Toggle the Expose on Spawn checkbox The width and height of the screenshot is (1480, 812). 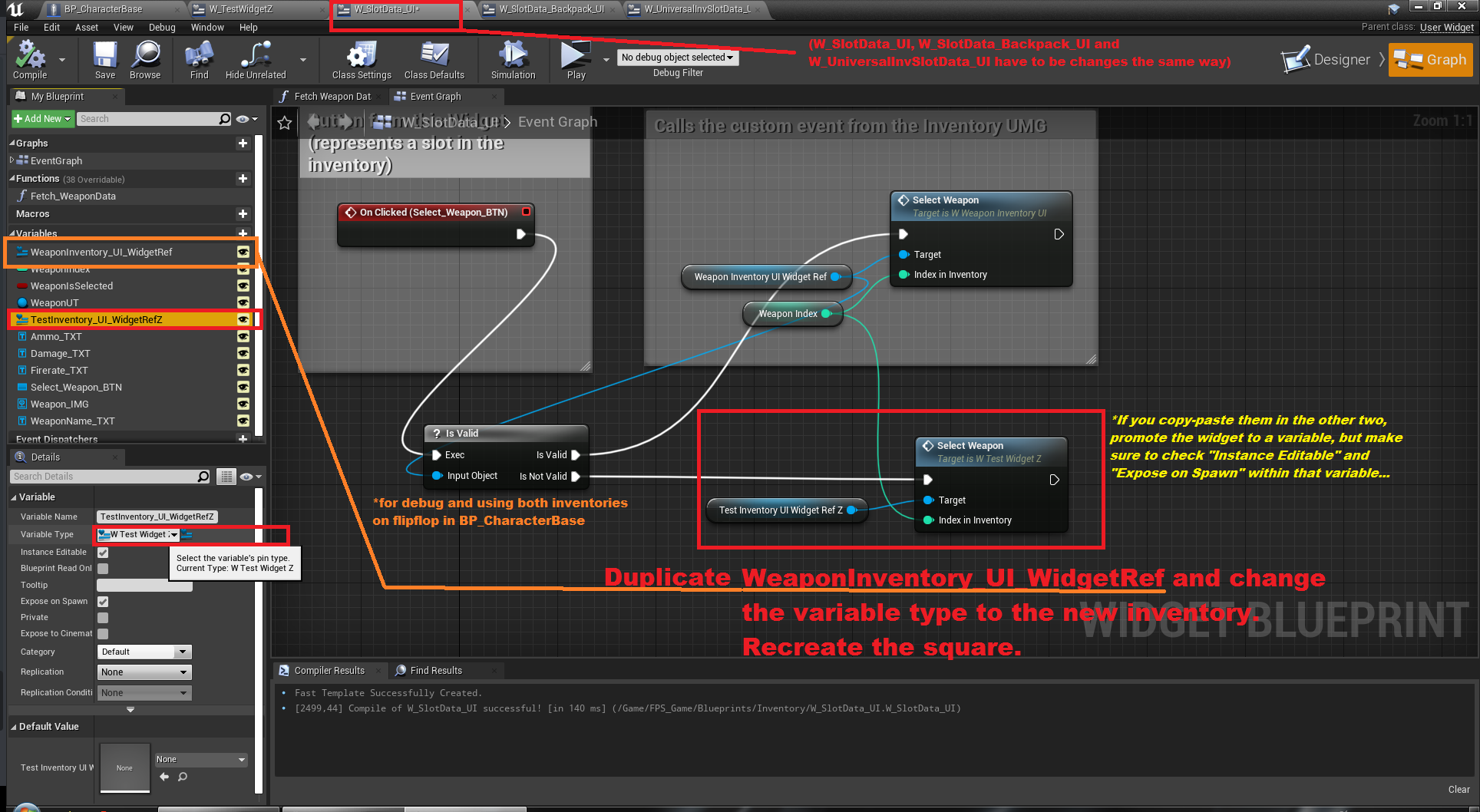103,602
